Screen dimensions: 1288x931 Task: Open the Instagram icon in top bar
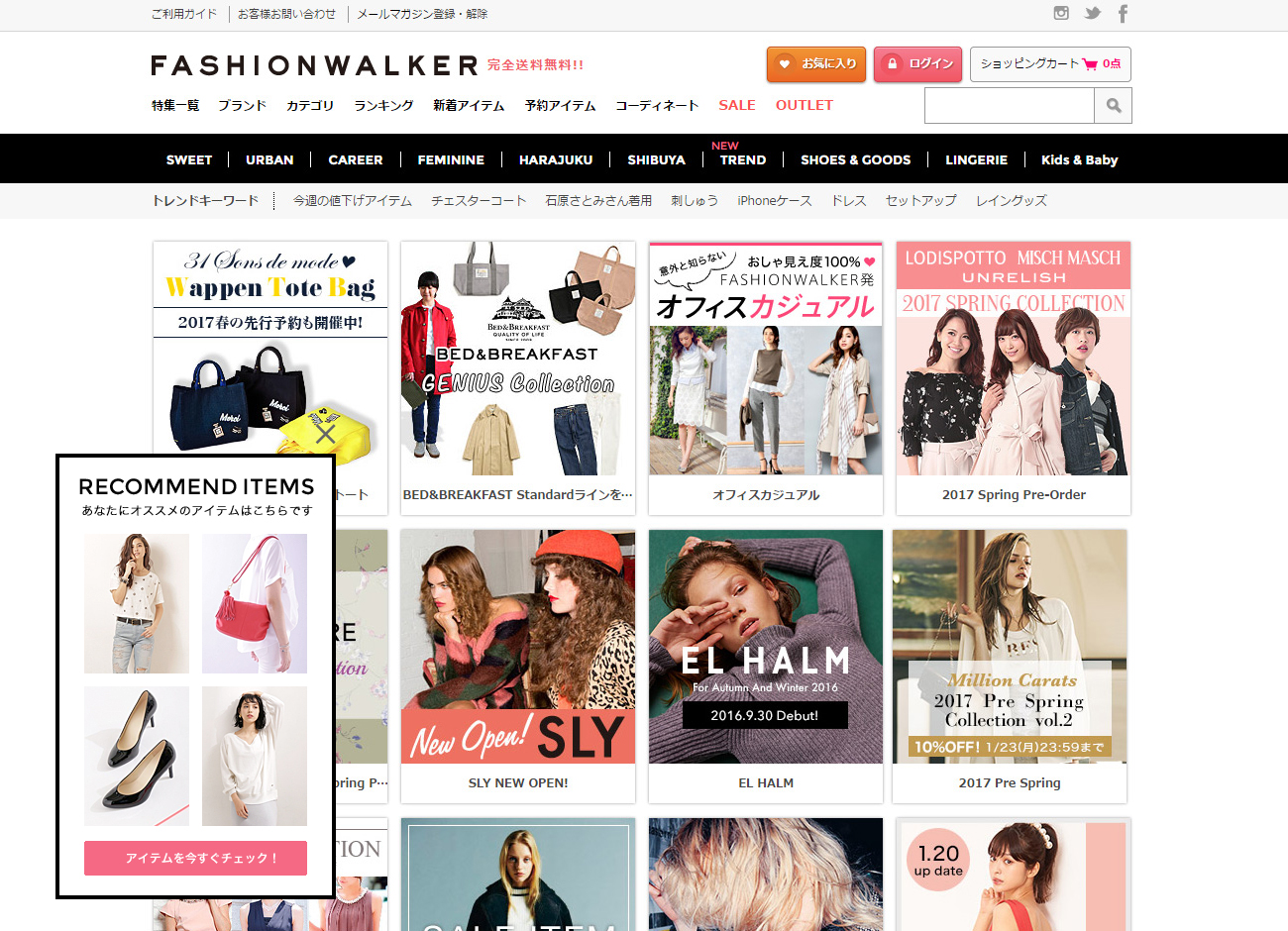1061,13
